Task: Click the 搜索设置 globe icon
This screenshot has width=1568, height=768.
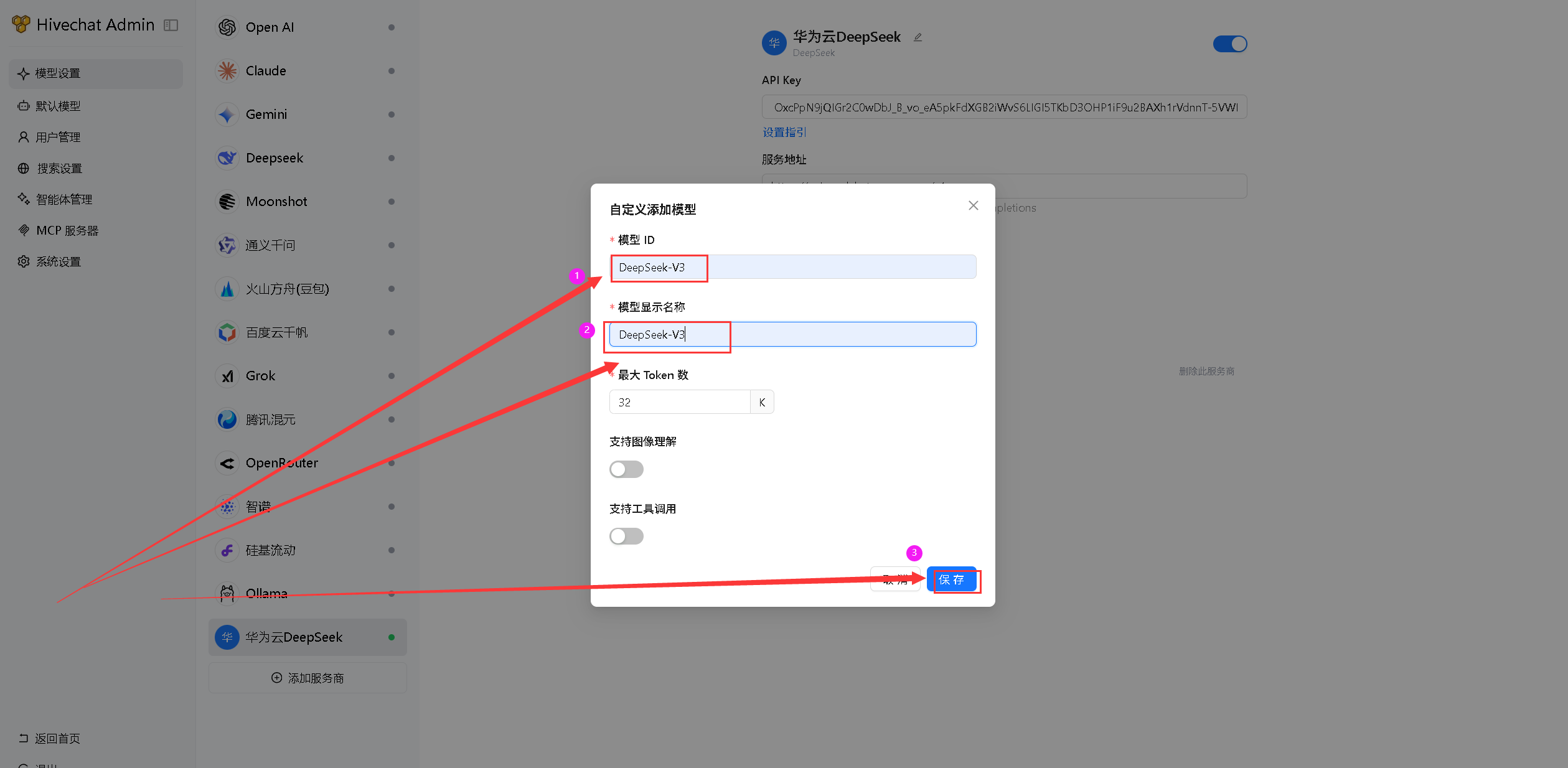Action: tap(24, 168)
